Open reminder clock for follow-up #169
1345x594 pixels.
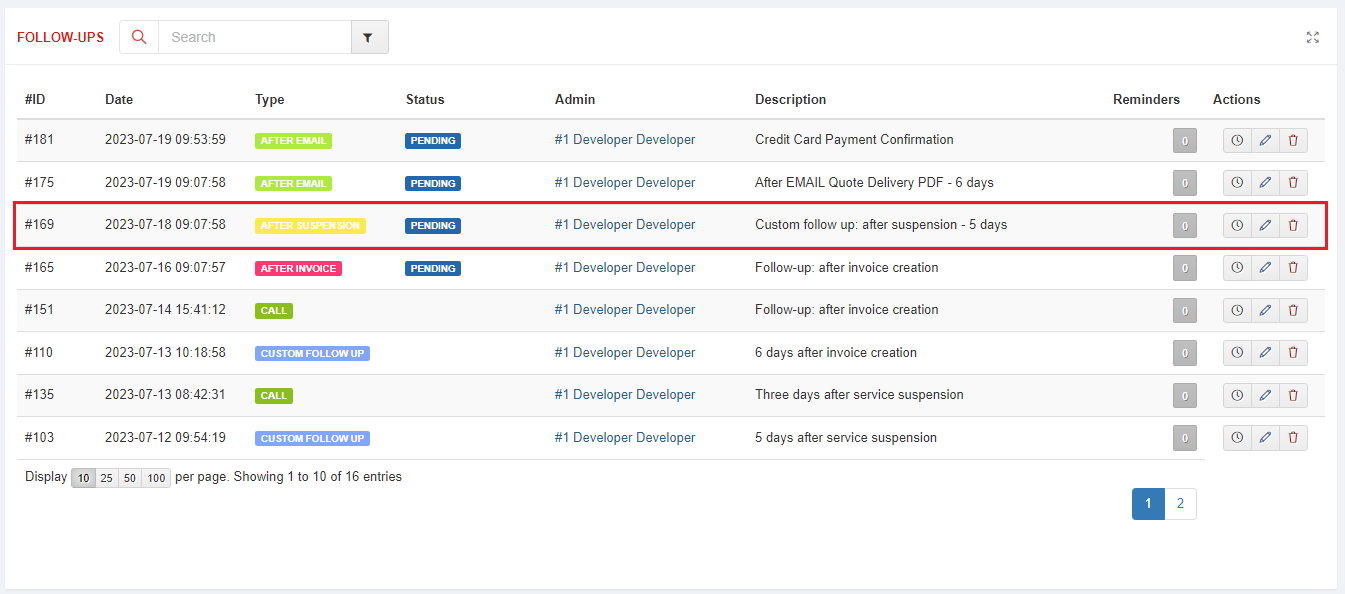pyautogui.click(x=1237, y=226)
